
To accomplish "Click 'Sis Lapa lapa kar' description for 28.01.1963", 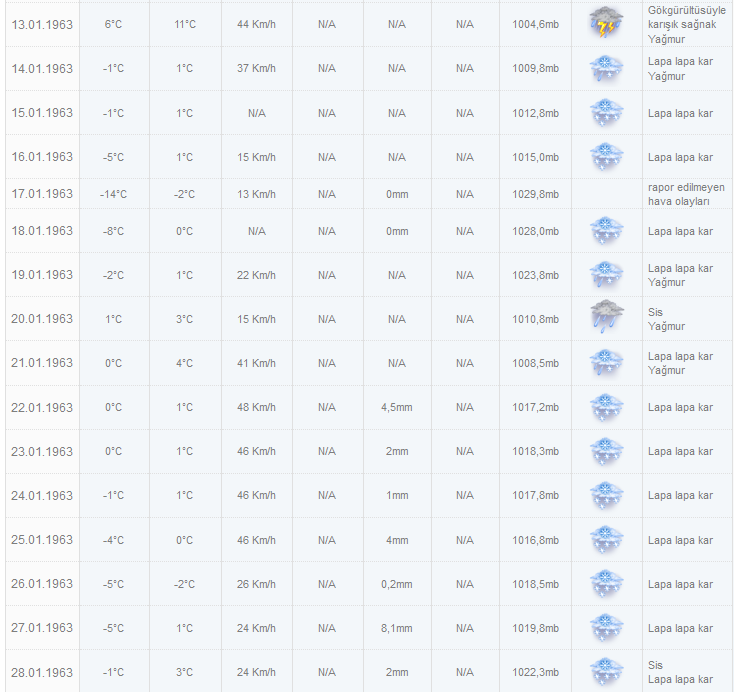I will [x=680, y=672].
